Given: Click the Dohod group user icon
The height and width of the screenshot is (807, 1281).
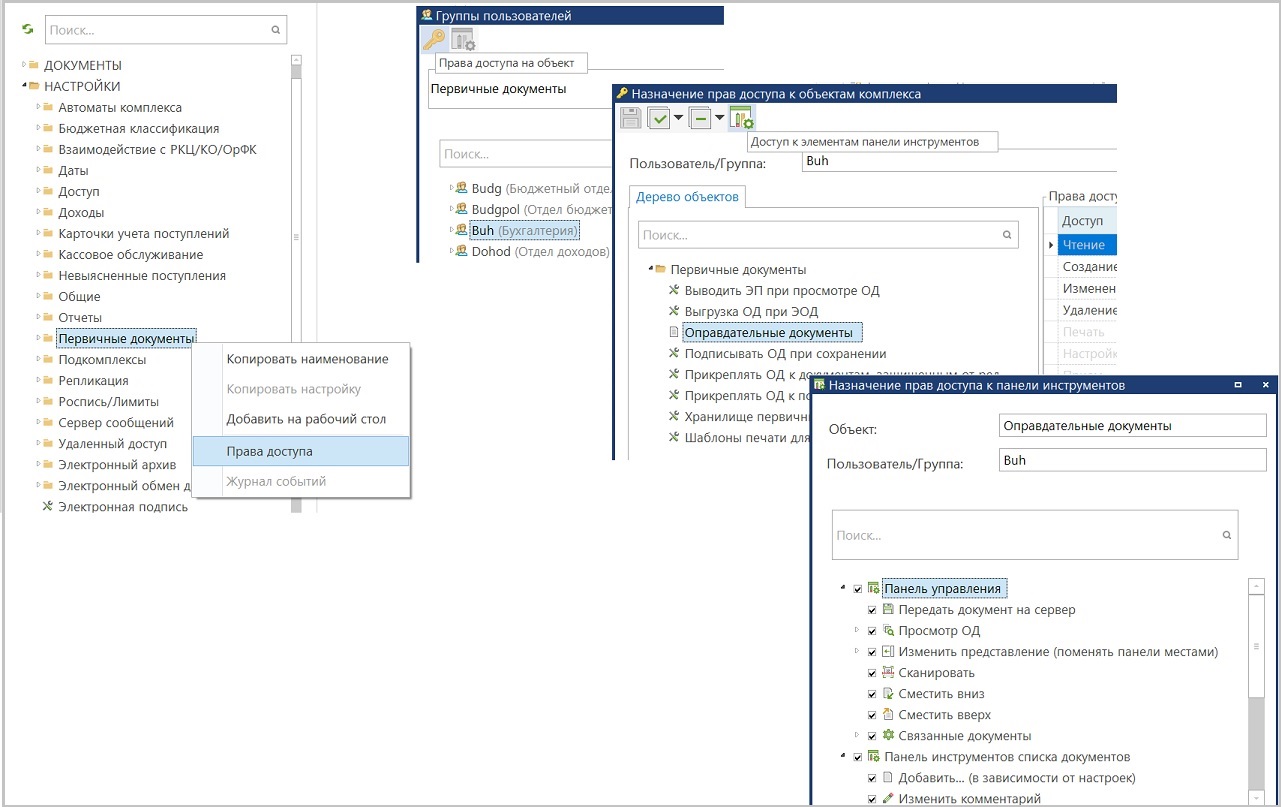Looking at the screenshot, I should coord(461,251).
